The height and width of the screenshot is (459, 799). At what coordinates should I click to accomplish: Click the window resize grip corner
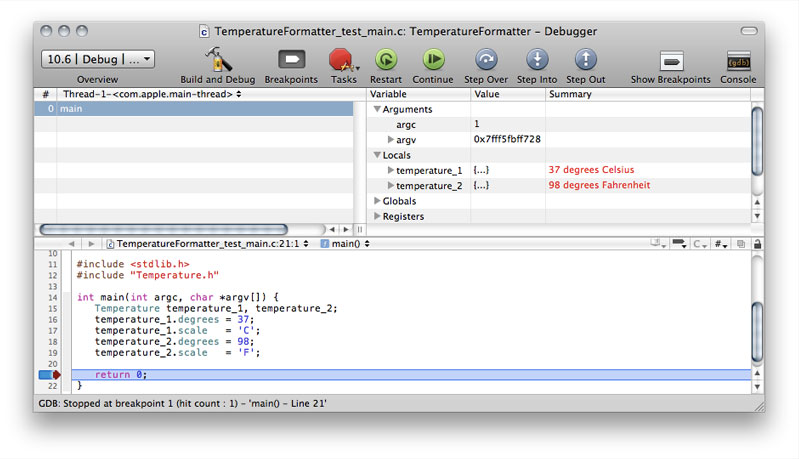759,407
